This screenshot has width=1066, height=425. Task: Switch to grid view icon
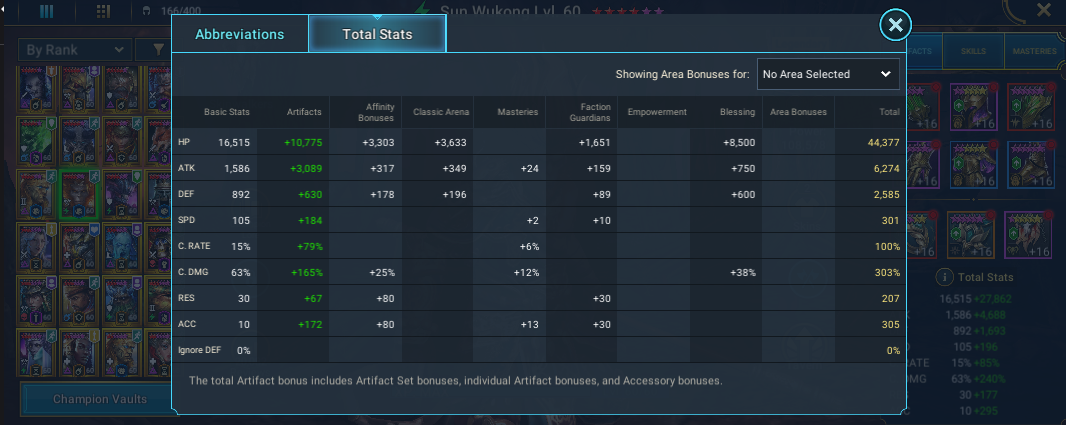(x=103, y=11)
